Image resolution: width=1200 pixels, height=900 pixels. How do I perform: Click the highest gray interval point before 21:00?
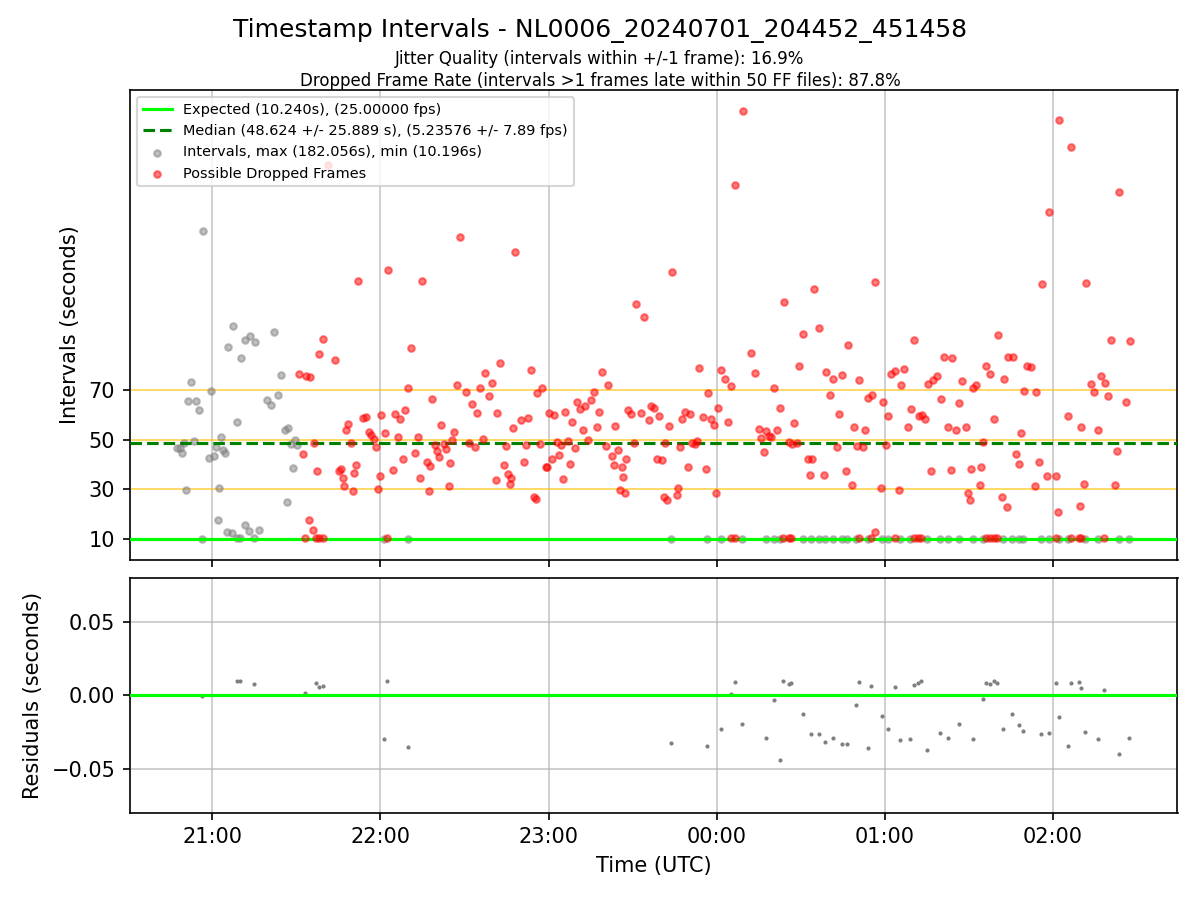tap(203, 231)
